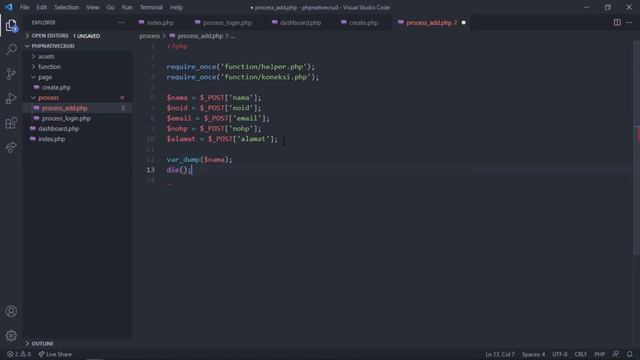Start Live Share from status bar

tap(55, 354)
